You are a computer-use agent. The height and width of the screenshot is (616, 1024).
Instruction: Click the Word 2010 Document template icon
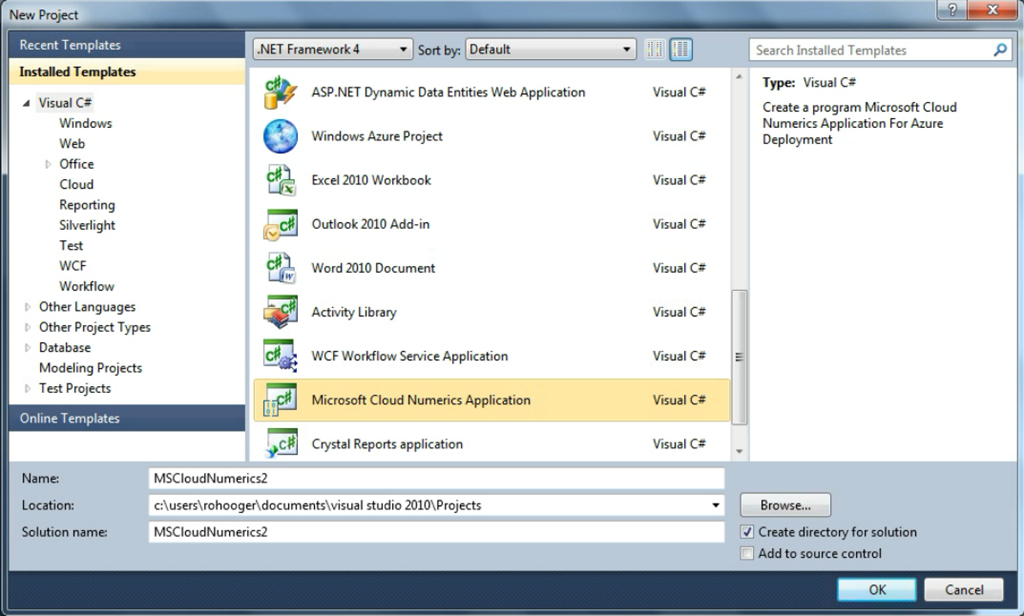point(280,268)
